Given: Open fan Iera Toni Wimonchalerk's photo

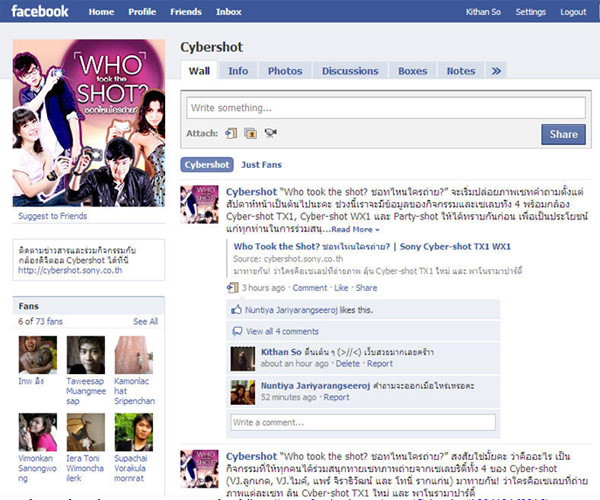Looking at the screenshot, I should pos(86,432).
